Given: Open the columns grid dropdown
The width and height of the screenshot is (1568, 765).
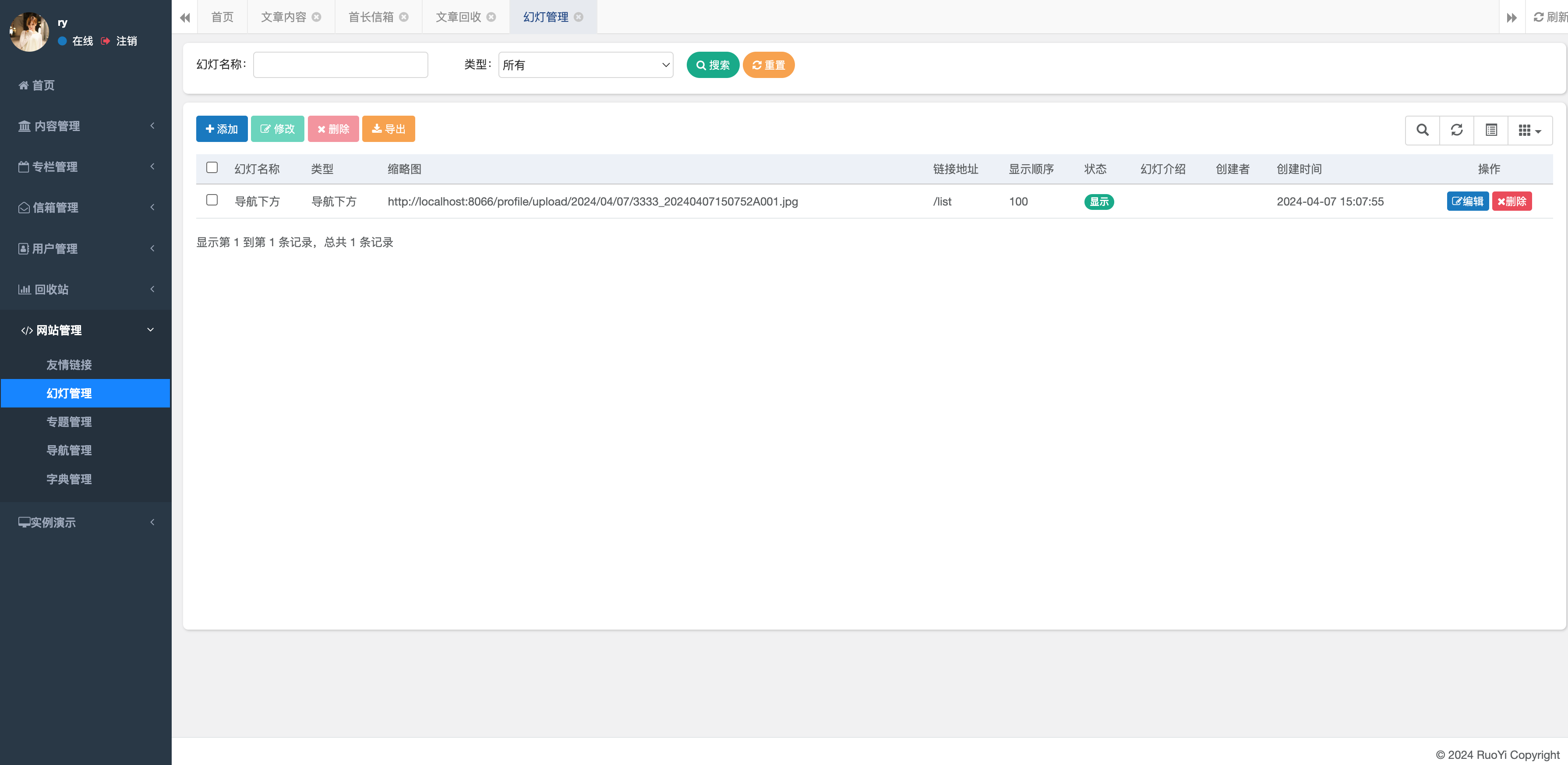Looking at the screenshot, I should pyautogui.click(x=1529, y=130).
